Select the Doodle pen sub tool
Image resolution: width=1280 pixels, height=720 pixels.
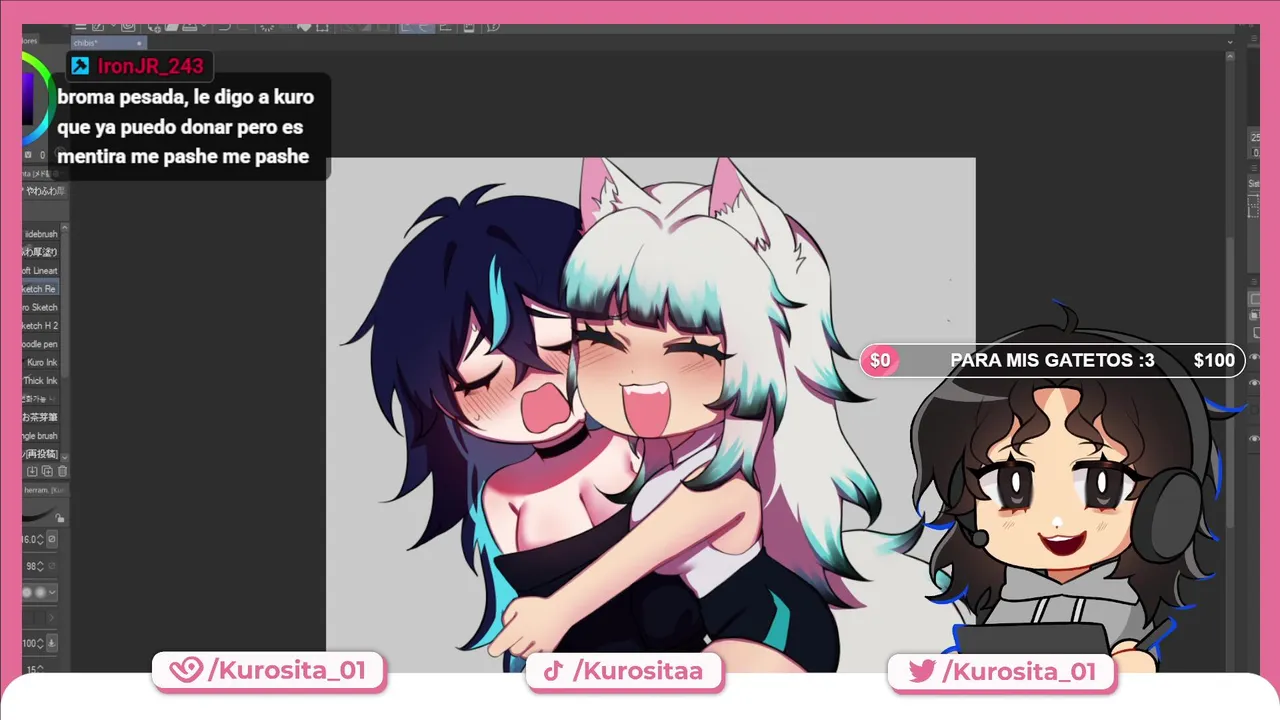pos(41,344)
